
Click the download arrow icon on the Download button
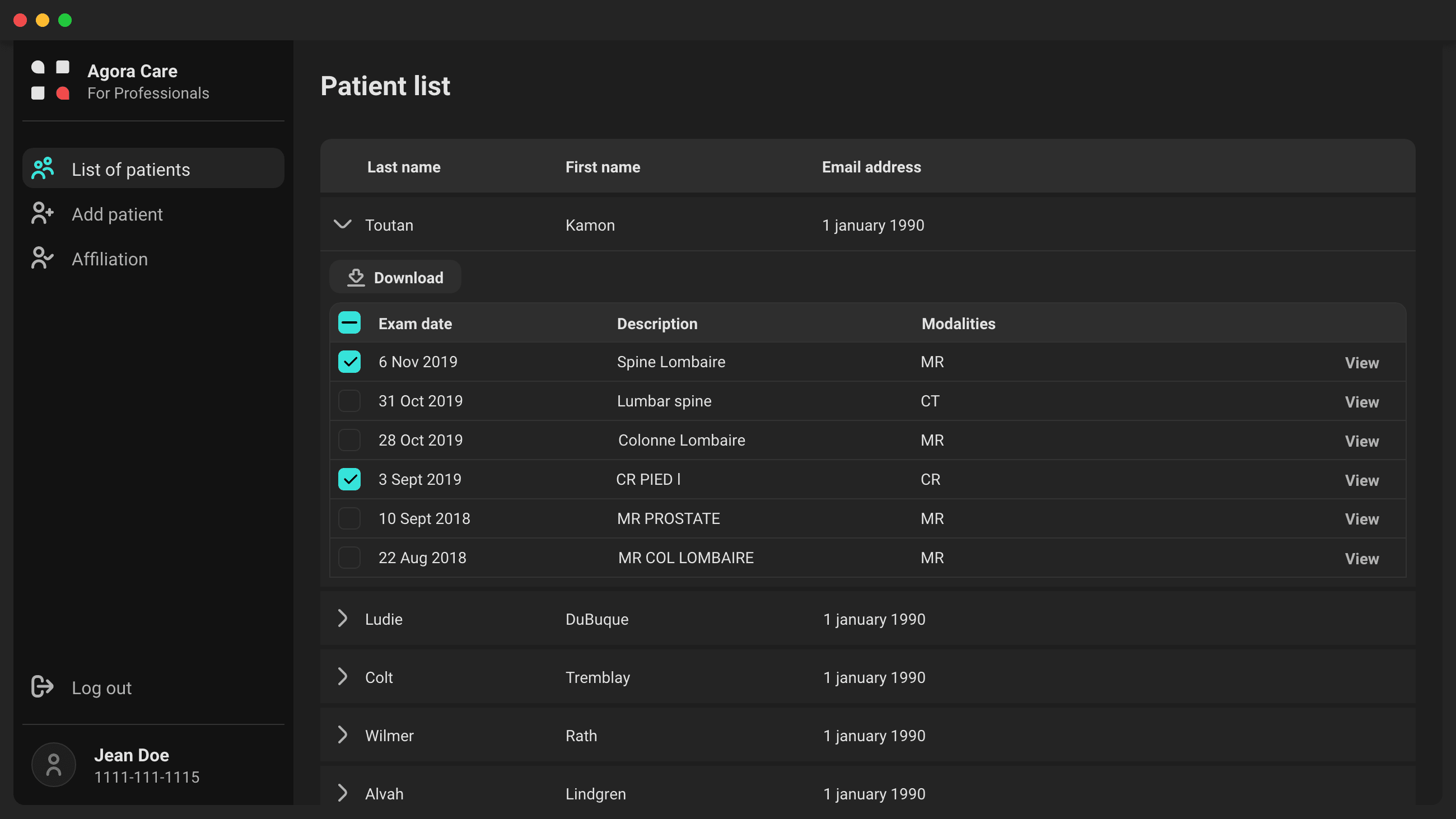[x=356, y=277]
